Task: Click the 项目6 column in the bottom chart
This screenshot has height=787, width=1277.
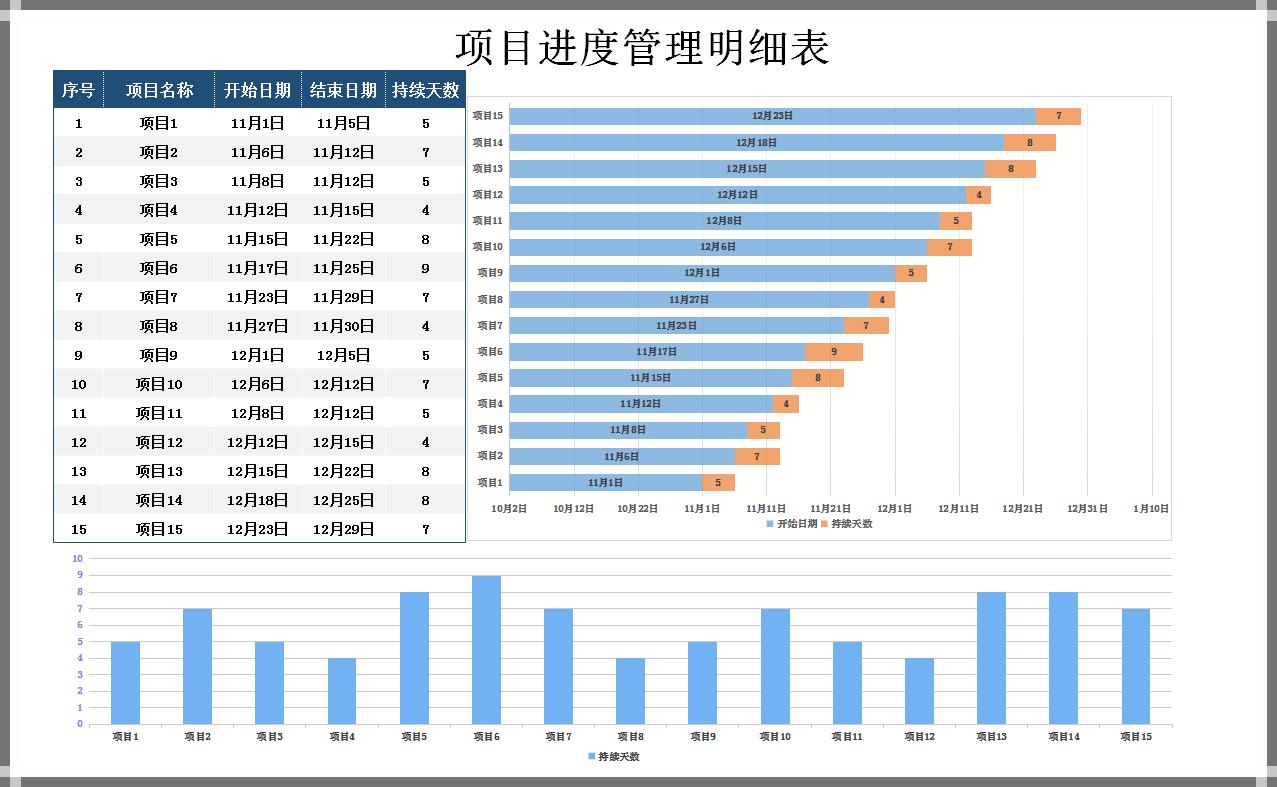Action: 486,649
